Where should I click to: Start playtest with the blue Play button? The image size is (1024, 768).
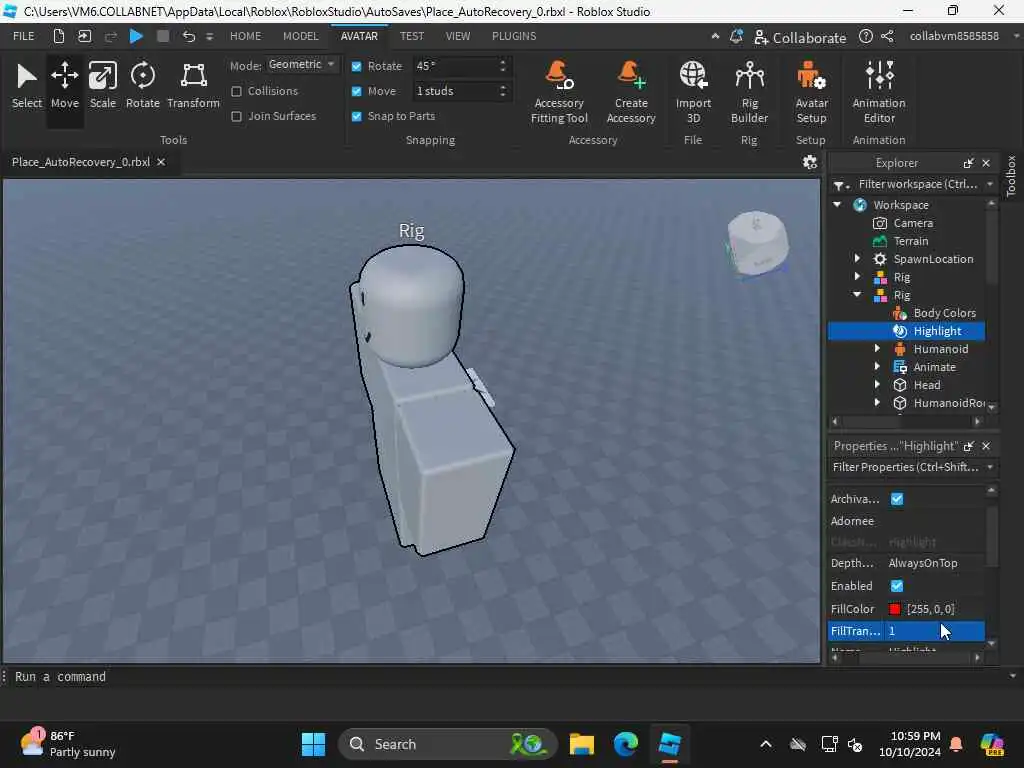[x=136, y=36]
